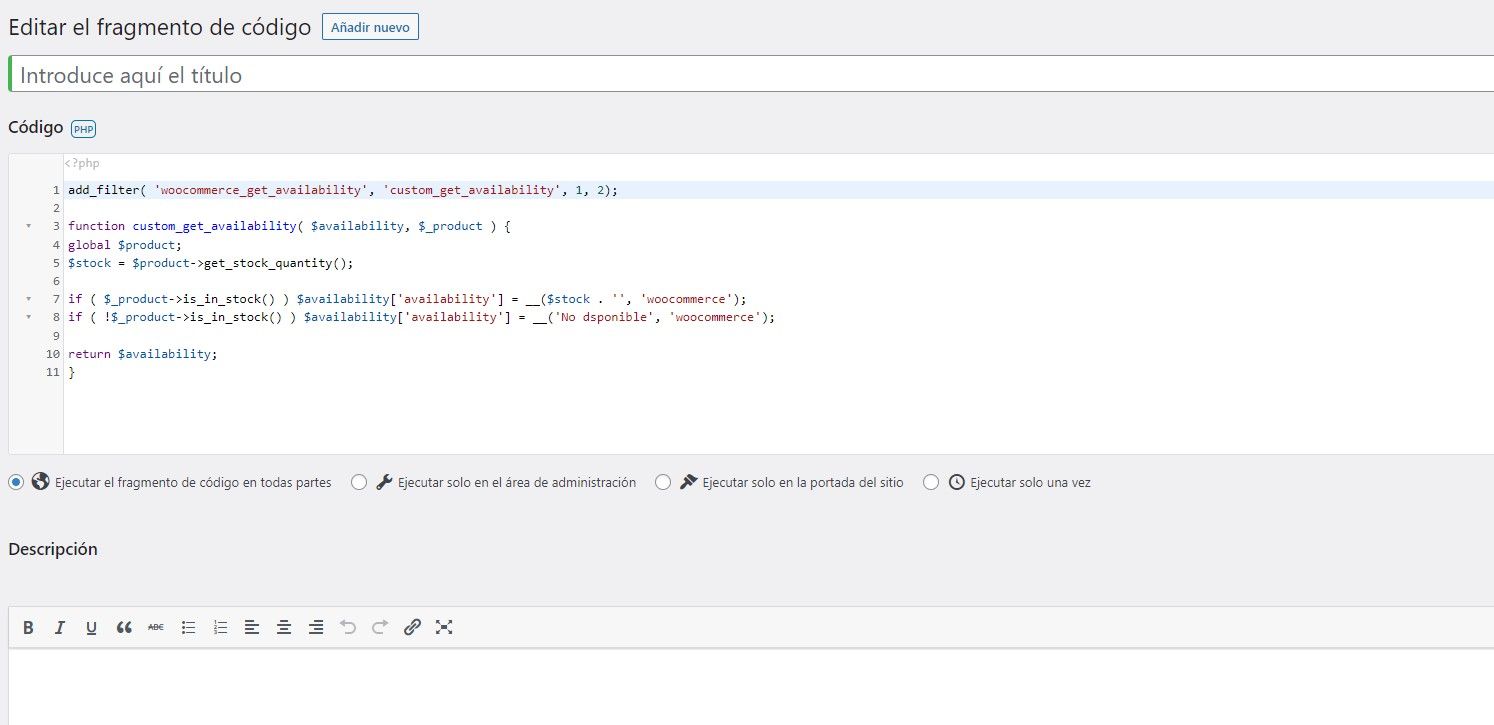Click the 'function custom_get_availability' line
Image resolution: width=1494 pixels, height=725 pixels.
pyautogui.click(x=289, y=227)
